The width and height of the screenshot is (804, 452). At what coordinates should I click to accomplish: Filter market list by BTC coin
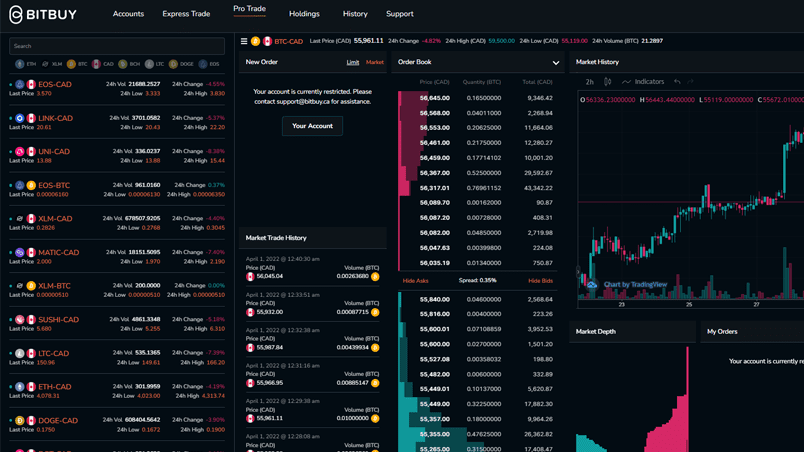(x=77, y=64)
